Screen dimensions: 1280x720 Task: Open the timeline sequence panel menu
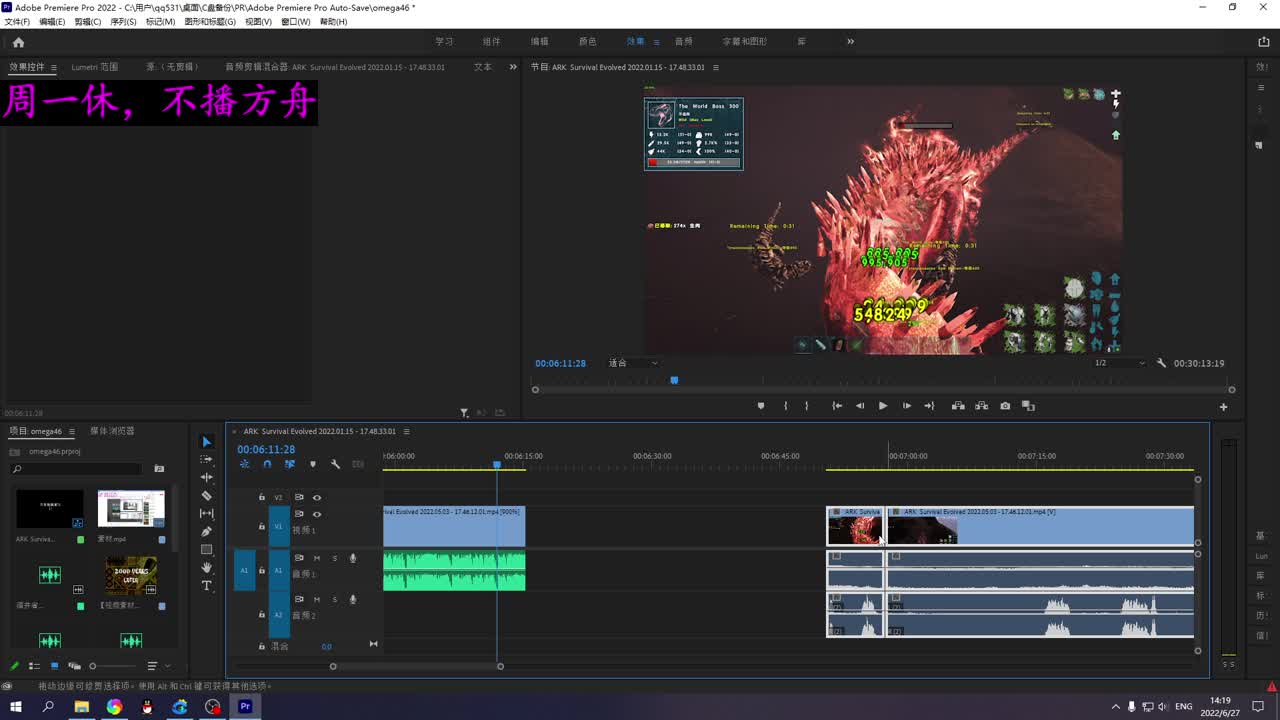point(406,431)
